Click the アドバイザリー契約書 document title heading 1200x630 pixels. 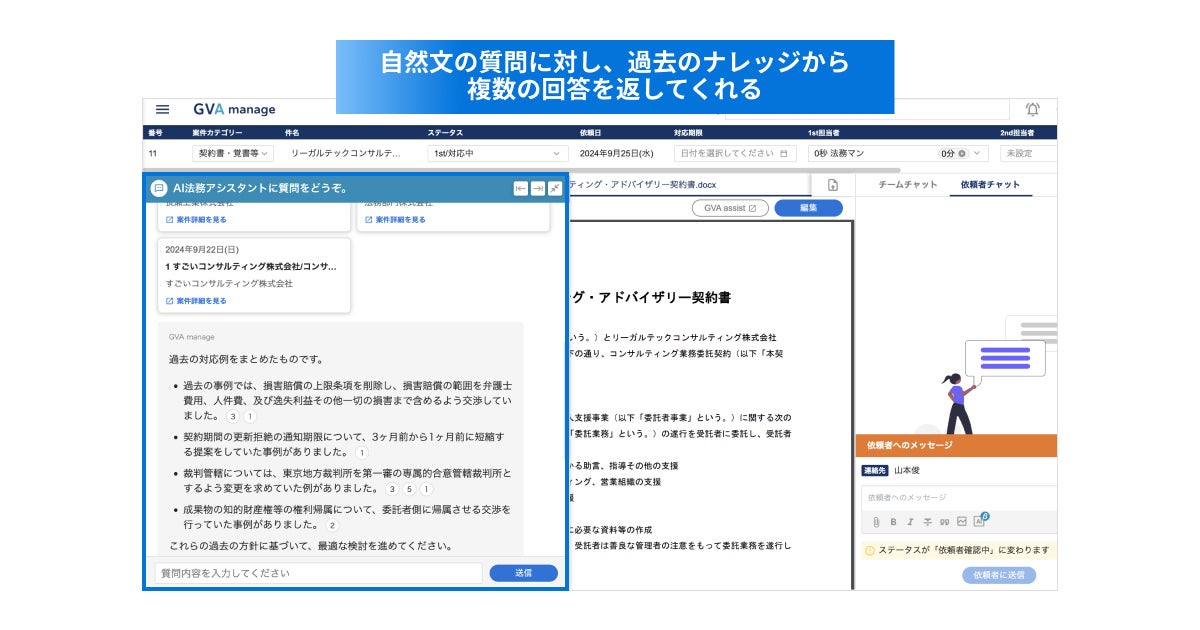pos(649,297)
